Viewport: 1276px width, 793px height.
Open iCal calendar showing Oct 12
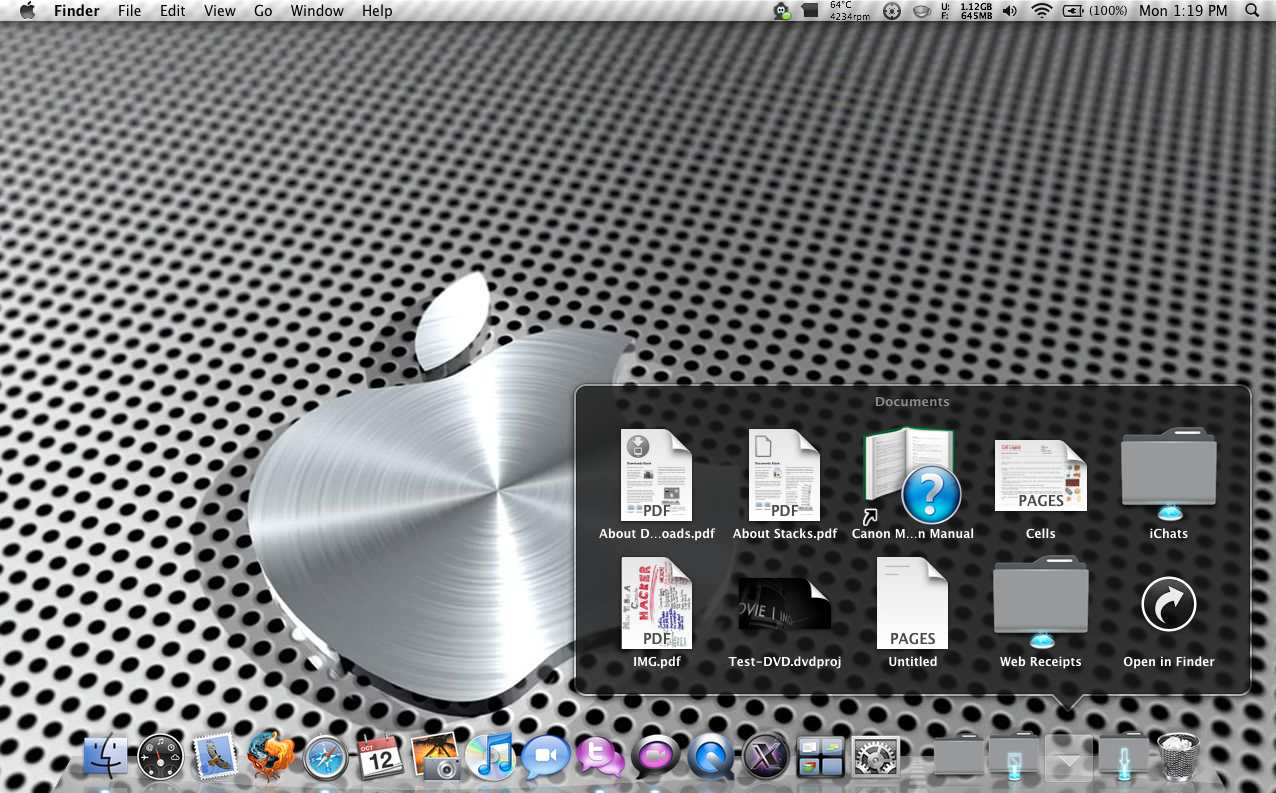(x=380, y=757)
